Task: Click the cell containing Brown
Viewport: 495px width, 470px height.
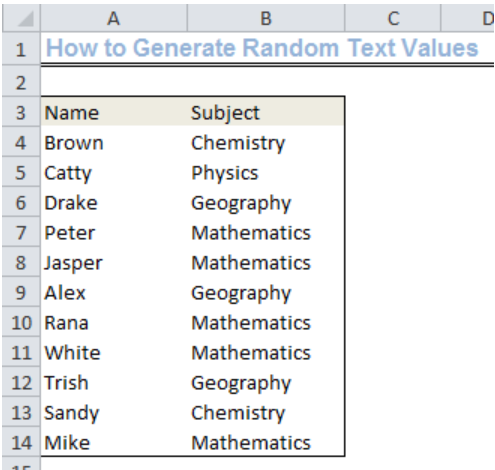Action: coord(114,142)
